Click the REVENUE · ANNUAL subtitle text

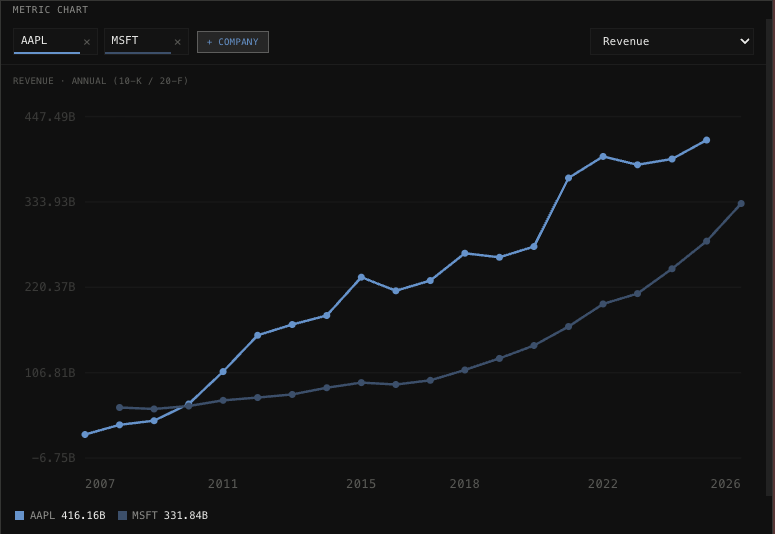100,81
